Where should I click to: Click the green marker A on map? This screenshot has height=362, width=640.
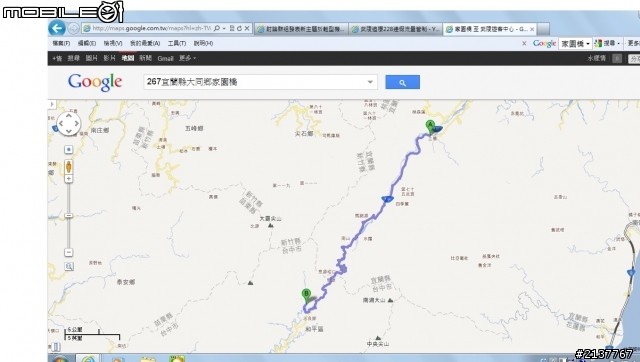pos(430,127)
